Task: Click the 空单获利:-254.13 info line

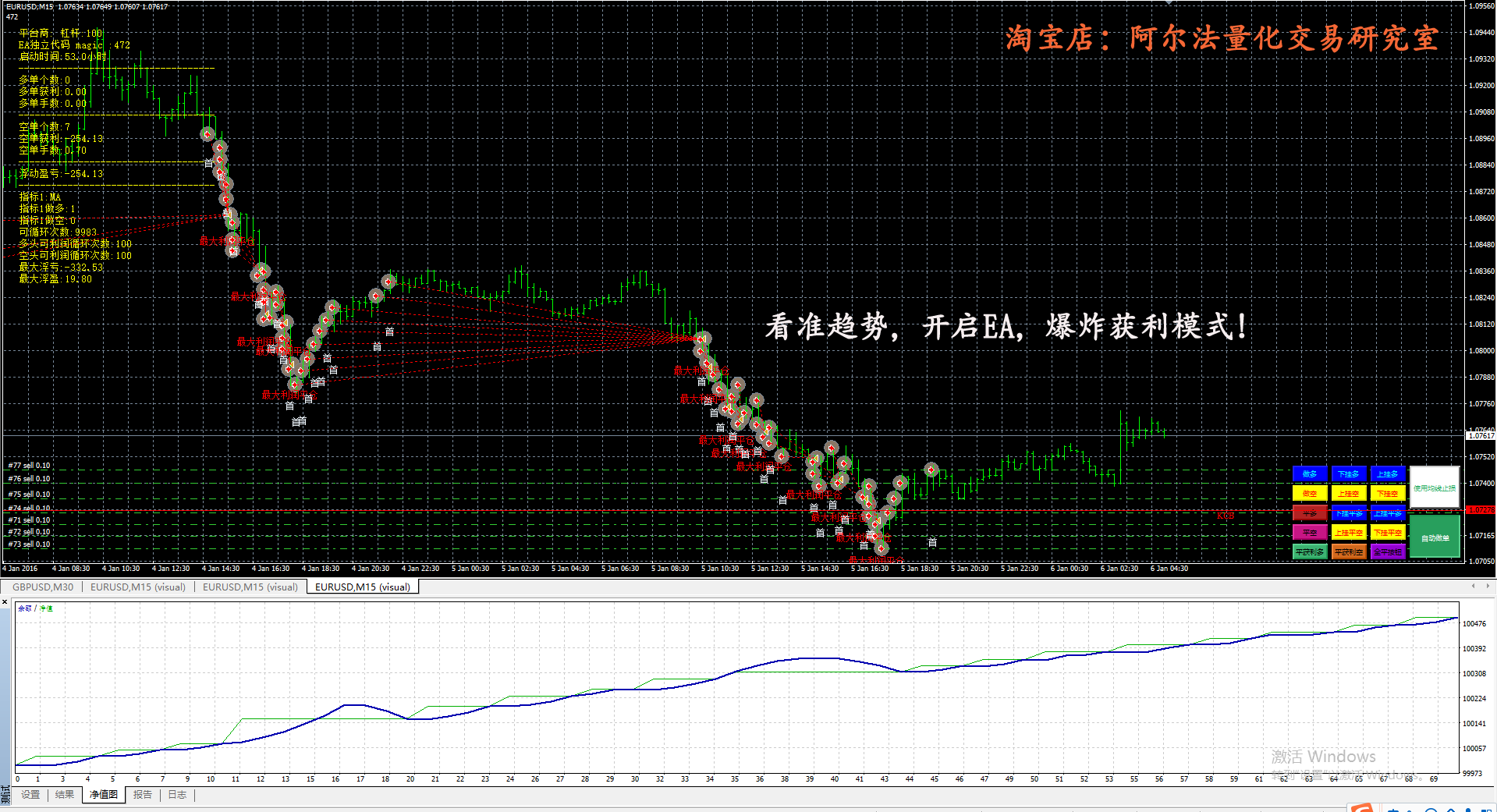Action: (x=61, y=139)
